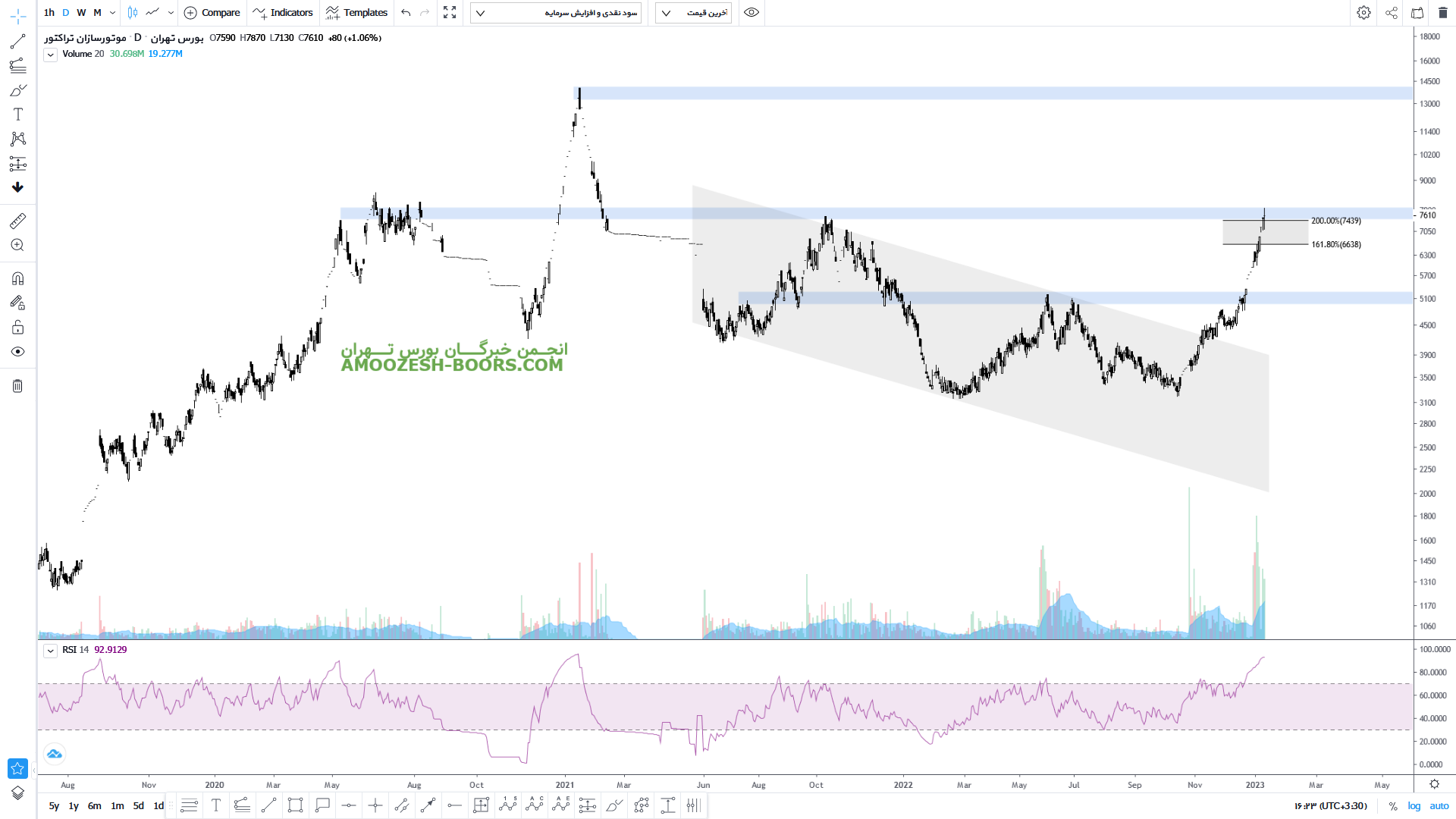This screenshot has width=1456, height=819.
Task: Toggle log scale option
Action: (1414, 806)
